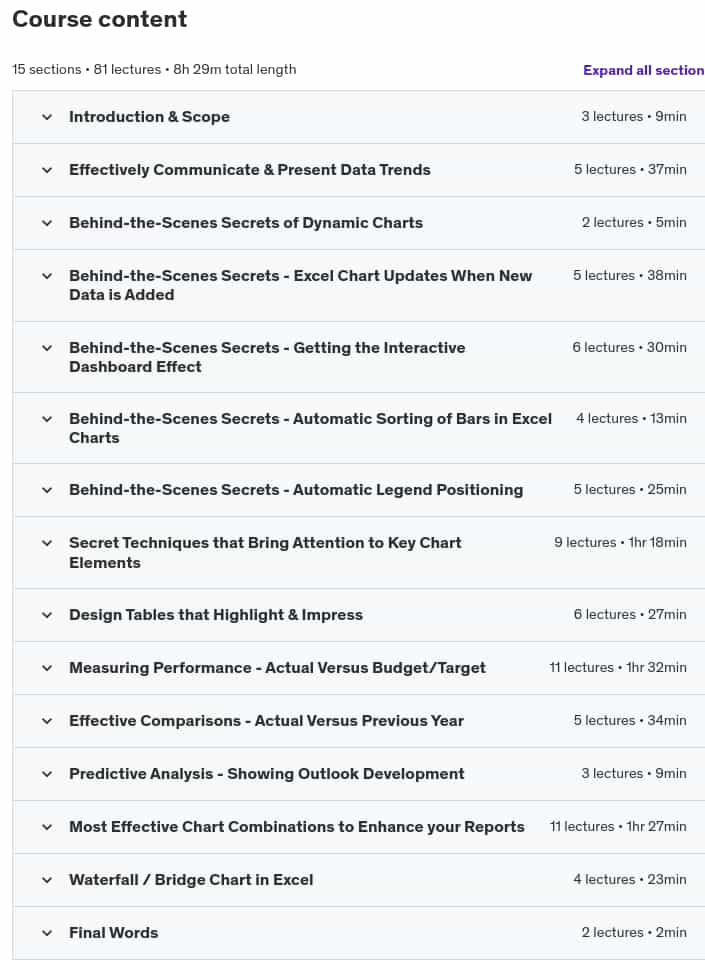
Task: Click chevron next to Automatic Sorting of Bars
Action: tap(47, 419)
